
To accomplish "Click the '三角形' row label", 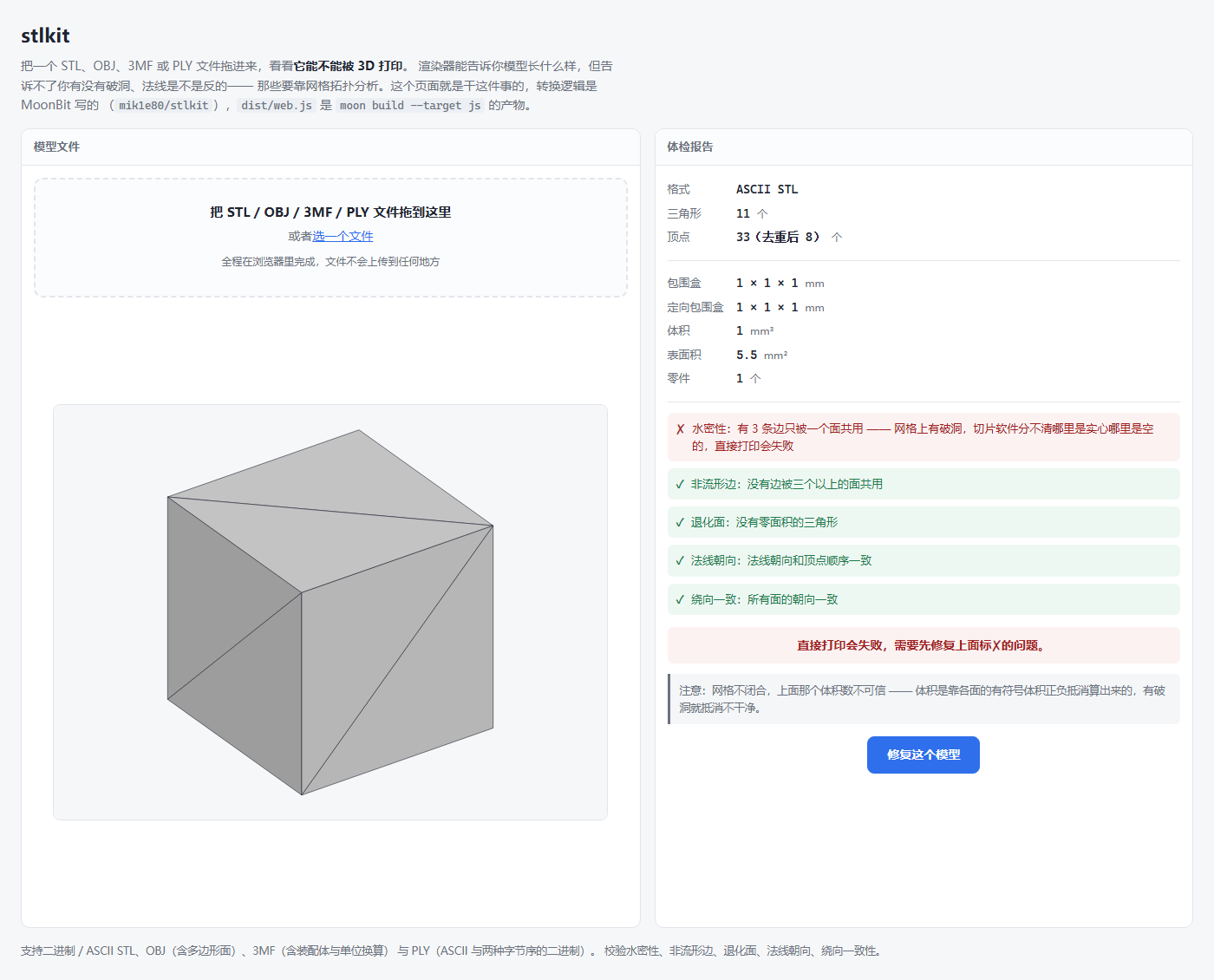I will [684, 213].
